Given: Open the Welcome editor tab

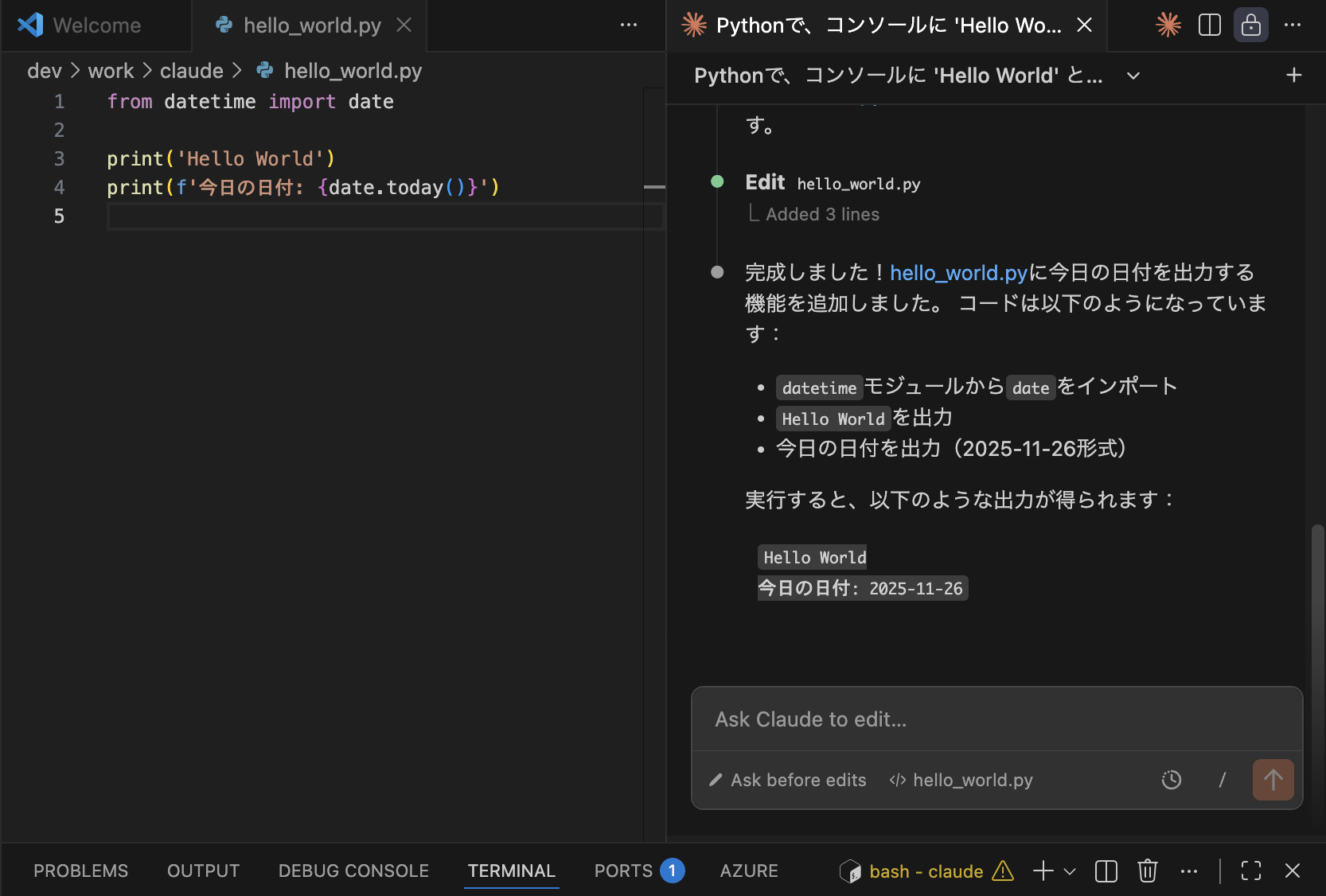Looking at the screenshot, I should (96, 25).
